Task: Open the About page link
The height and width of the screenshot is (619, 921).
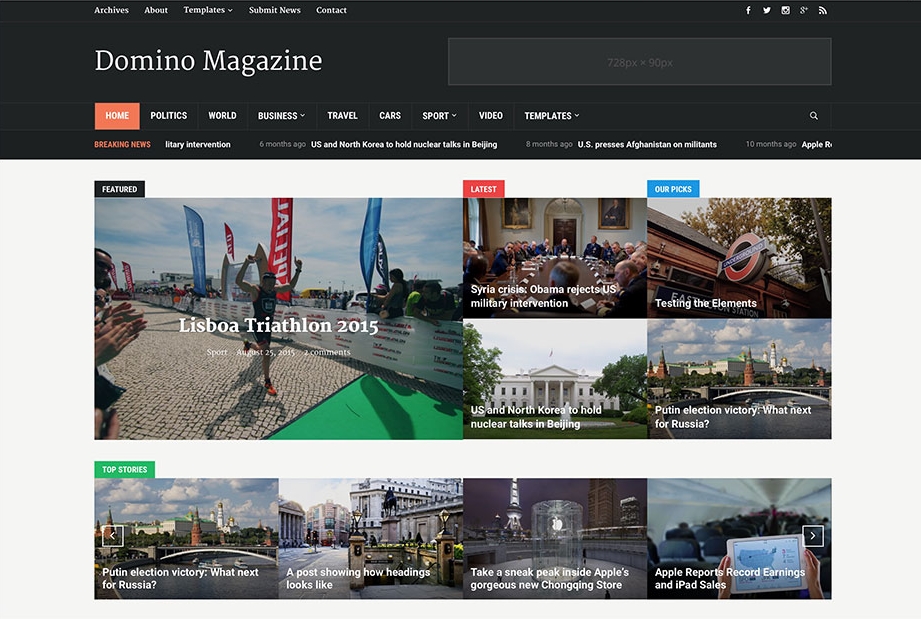Action: 156,10
